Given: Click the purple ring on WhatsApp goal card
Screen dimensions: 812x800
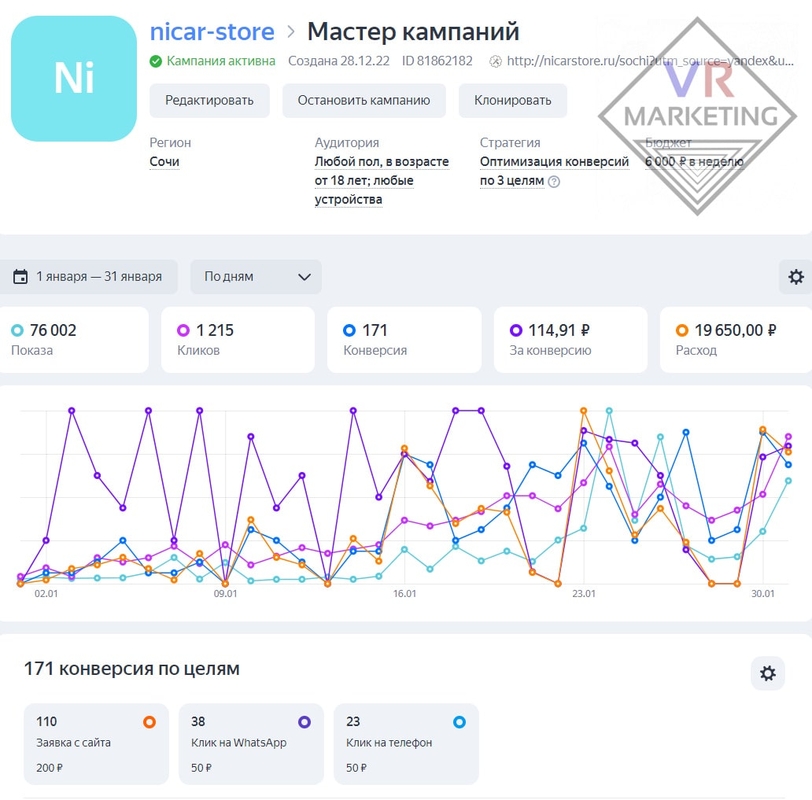Looking at the screenshot, I should point(304,722).
